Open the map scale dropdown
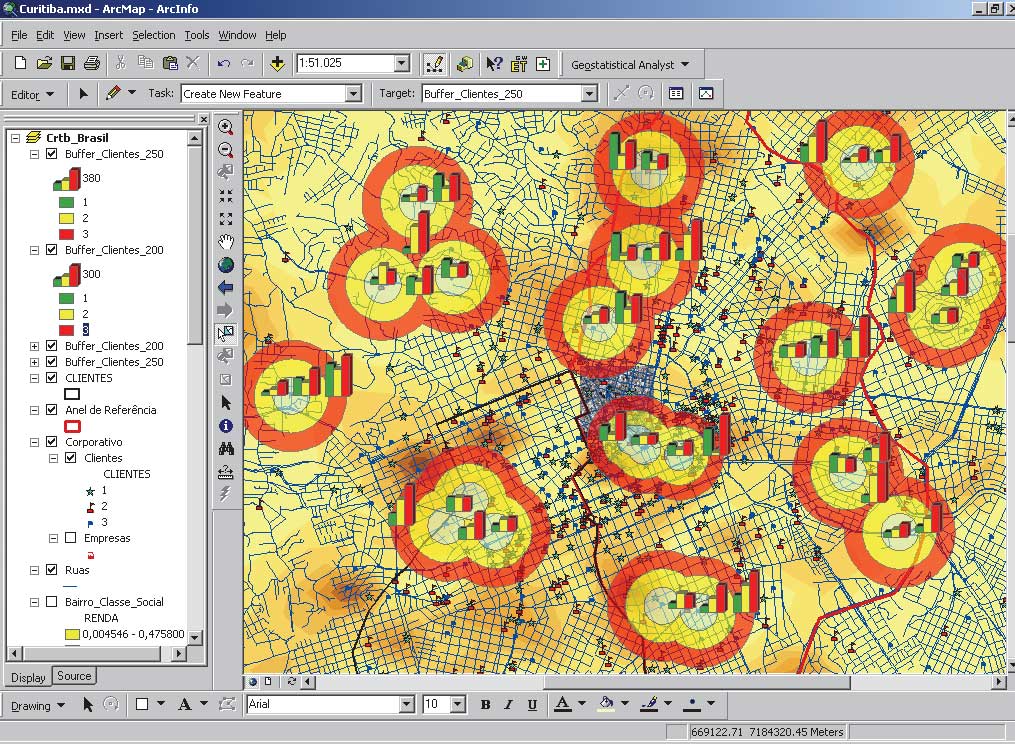 [x=401, y=63]
